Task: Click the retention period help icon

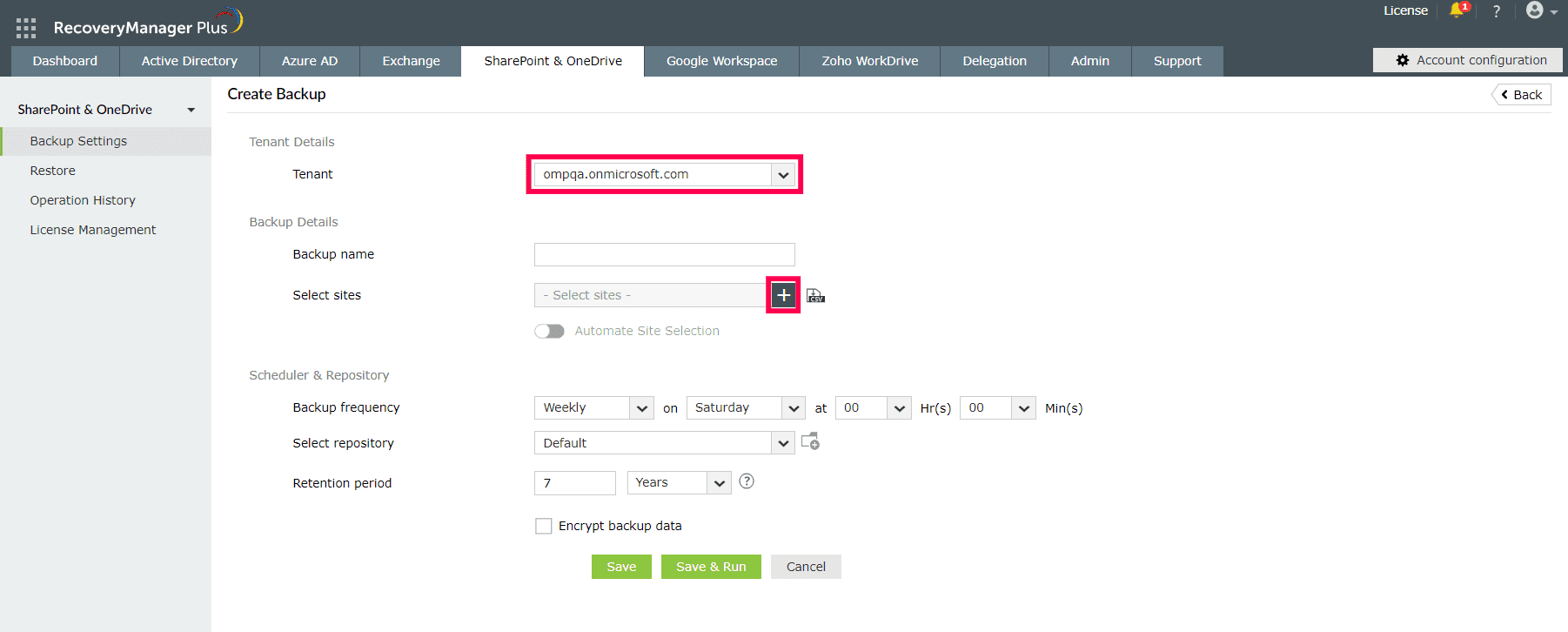Action: [747, 481]
